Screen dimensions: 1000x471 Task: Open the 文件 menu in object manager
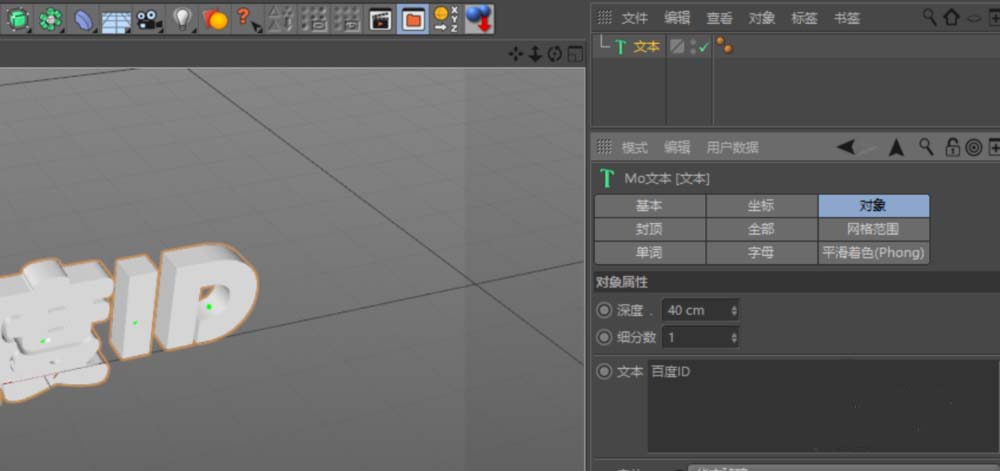(635, 18)
